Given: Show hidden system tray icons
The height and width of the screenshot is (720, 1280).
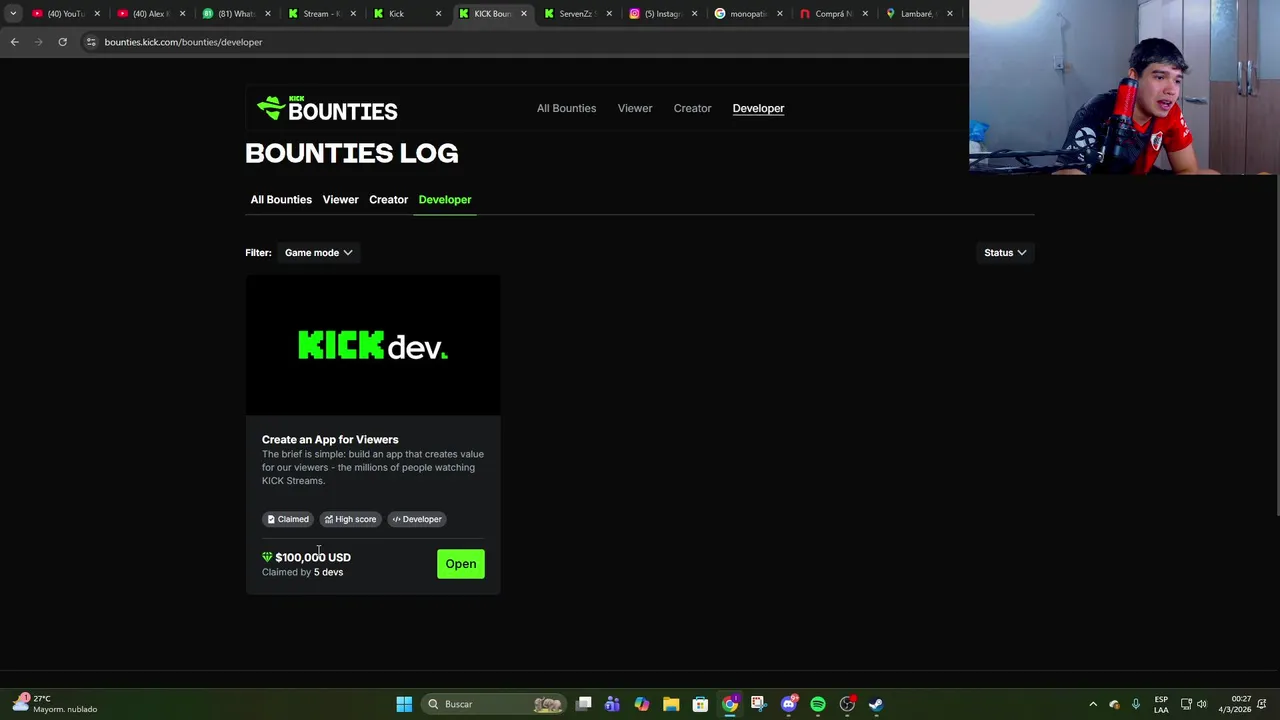Looking at the screenshot, I should click(1093, 704).
